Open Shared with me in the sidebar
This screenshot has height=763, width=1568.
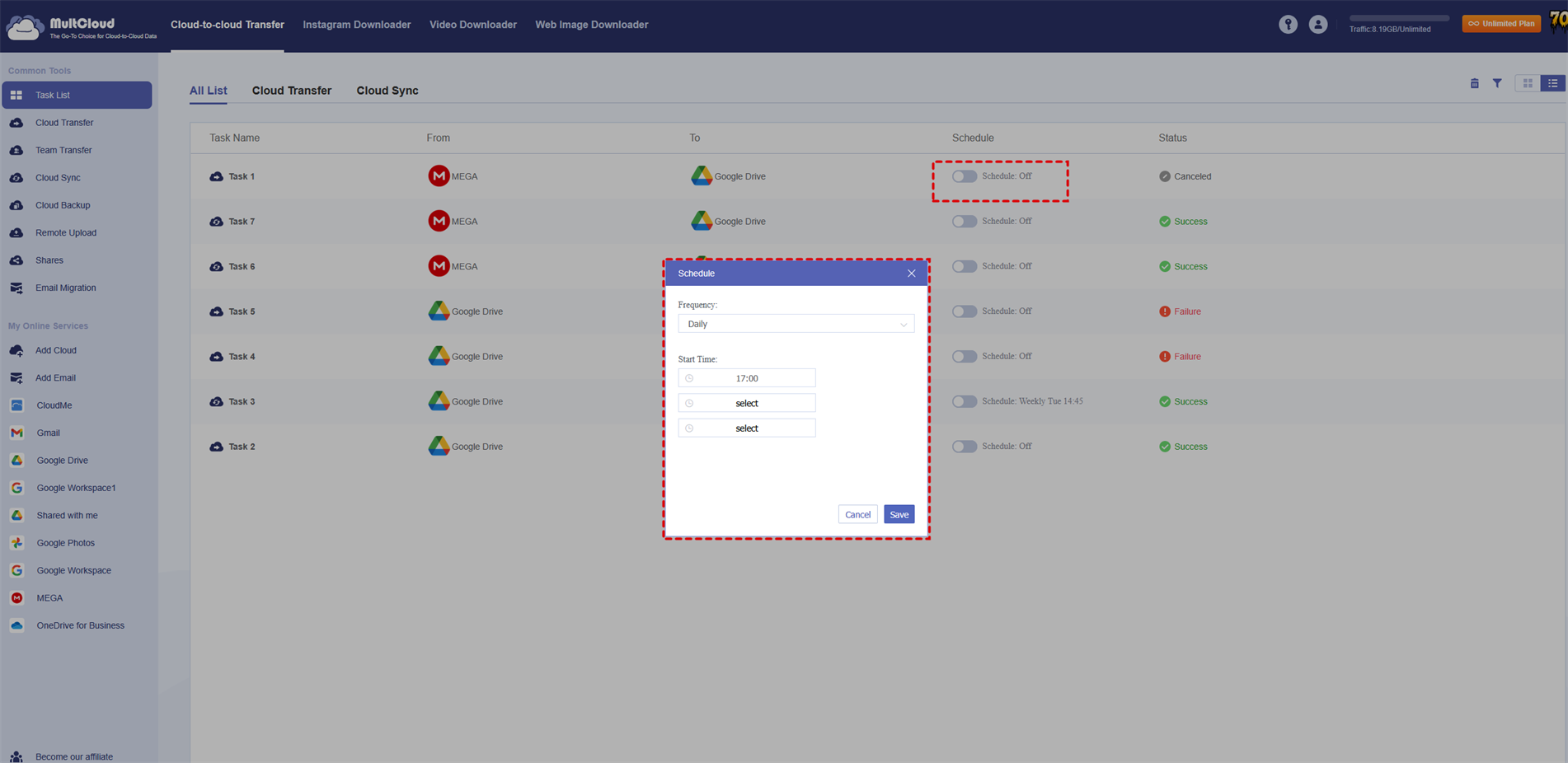(67, 516)
